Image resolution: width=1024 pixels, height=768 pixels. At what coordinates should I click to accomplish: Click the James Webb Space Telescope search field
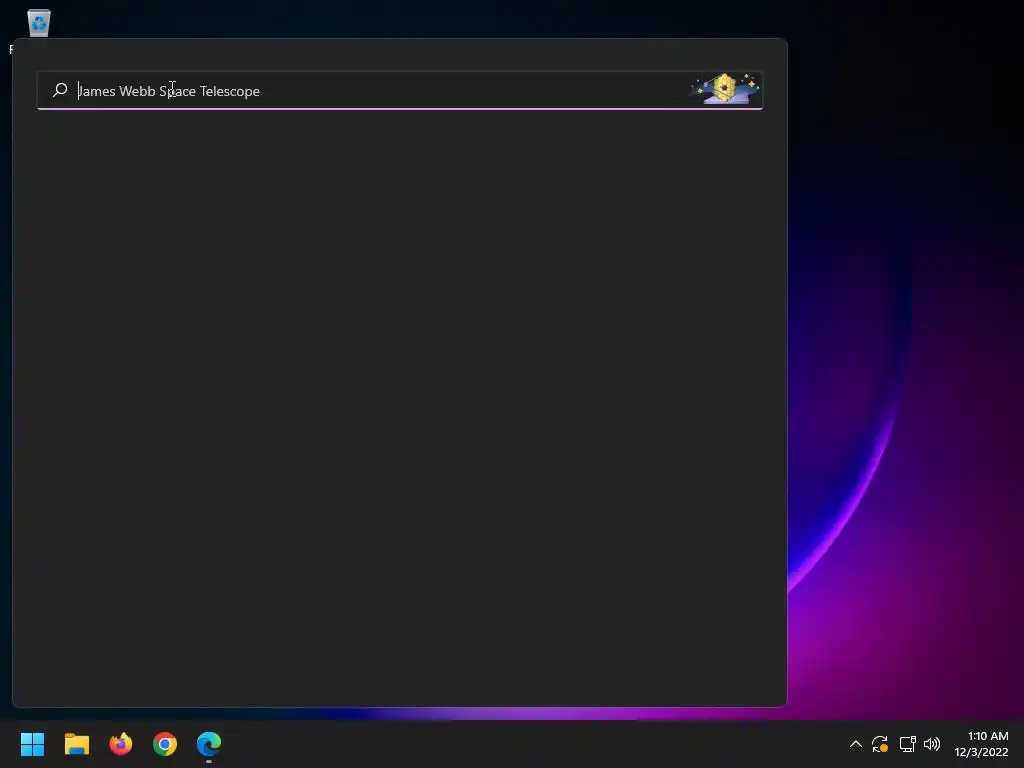(x=400, y=90)
